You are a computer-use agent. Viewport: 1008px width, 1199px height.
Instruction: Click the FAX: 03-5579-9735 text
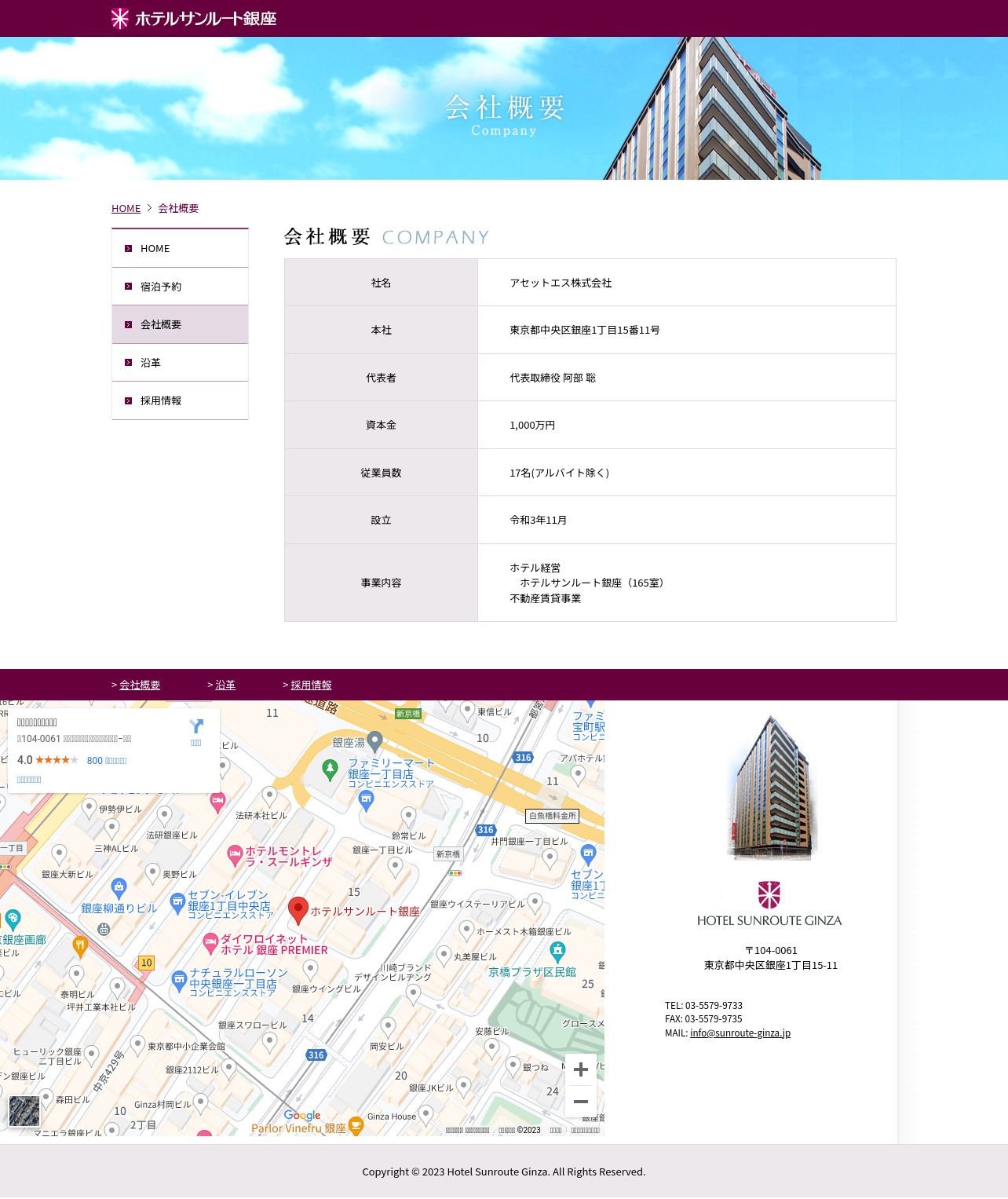pyautogui.click(x=703, y=1018)
